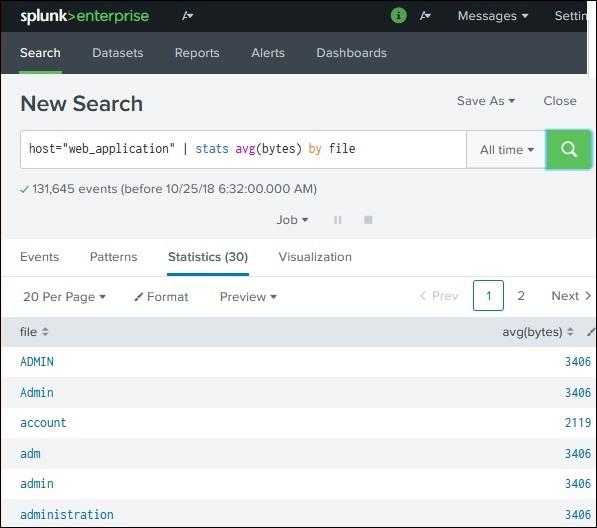The width and height of the screenshot is (597, 528).
Task: Switch to the Visualization tab
Action: (x=315, y=257)
